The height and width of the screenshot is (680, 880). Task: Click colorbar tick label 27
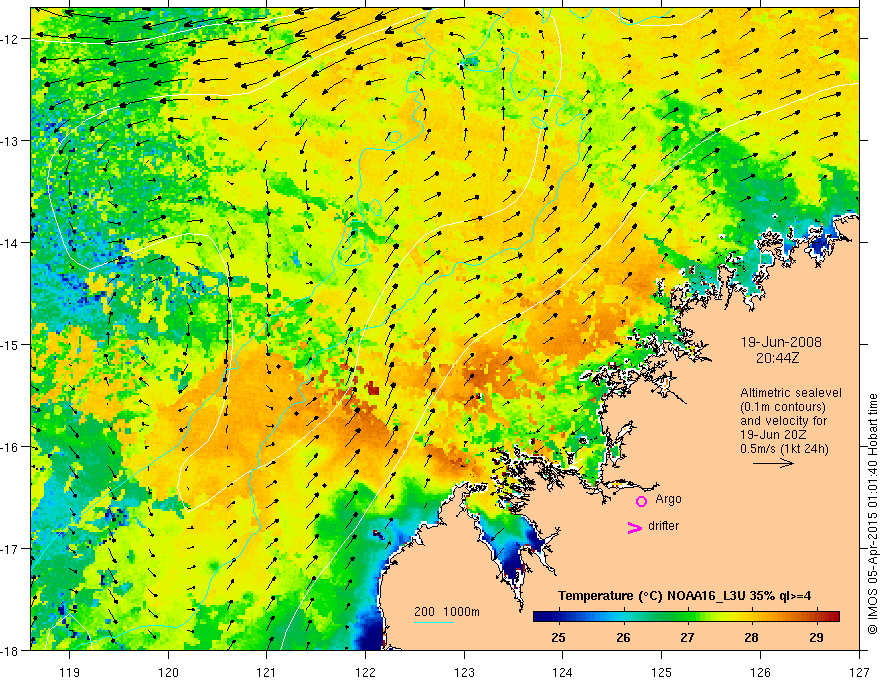point(687,637)
